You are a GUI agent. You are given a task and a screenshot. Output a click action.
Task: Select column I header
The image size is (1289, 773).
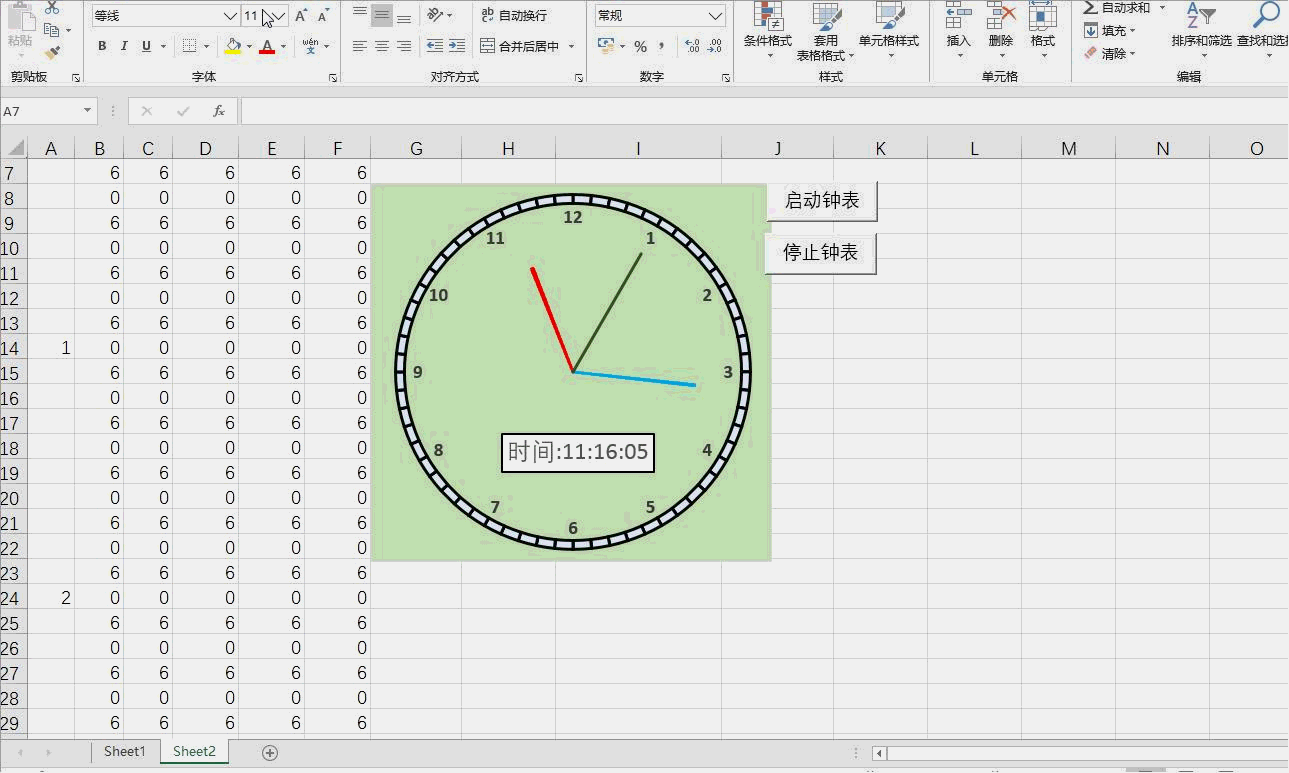638,148
